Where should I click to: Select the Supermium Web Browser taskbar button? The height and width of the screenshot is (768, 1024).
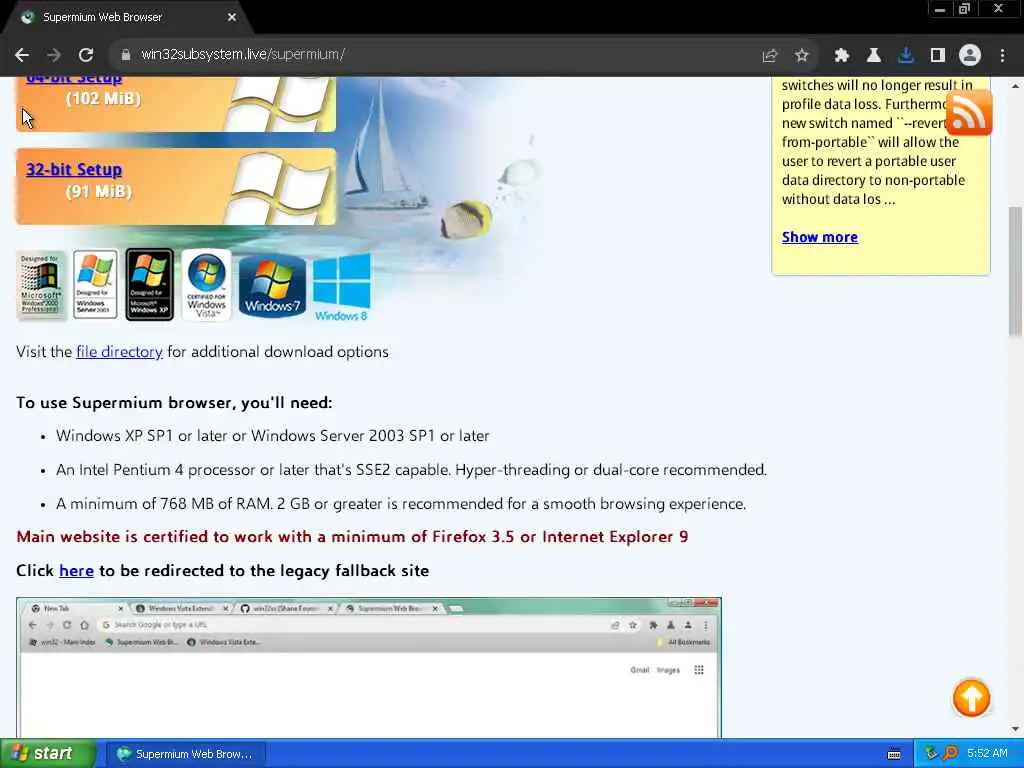(185, 754)
